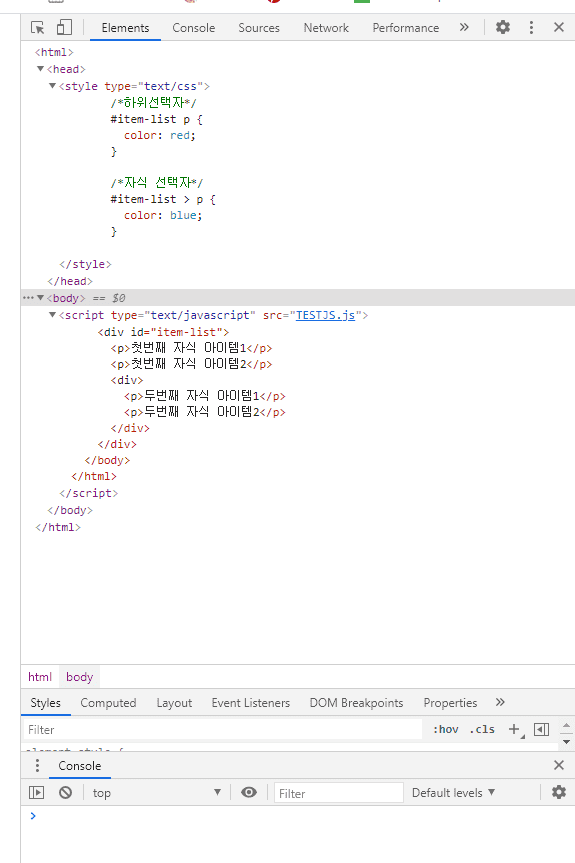Follow the TESTJS.js source link
Screen dimensions: 575x863
[x=326, y=315]
